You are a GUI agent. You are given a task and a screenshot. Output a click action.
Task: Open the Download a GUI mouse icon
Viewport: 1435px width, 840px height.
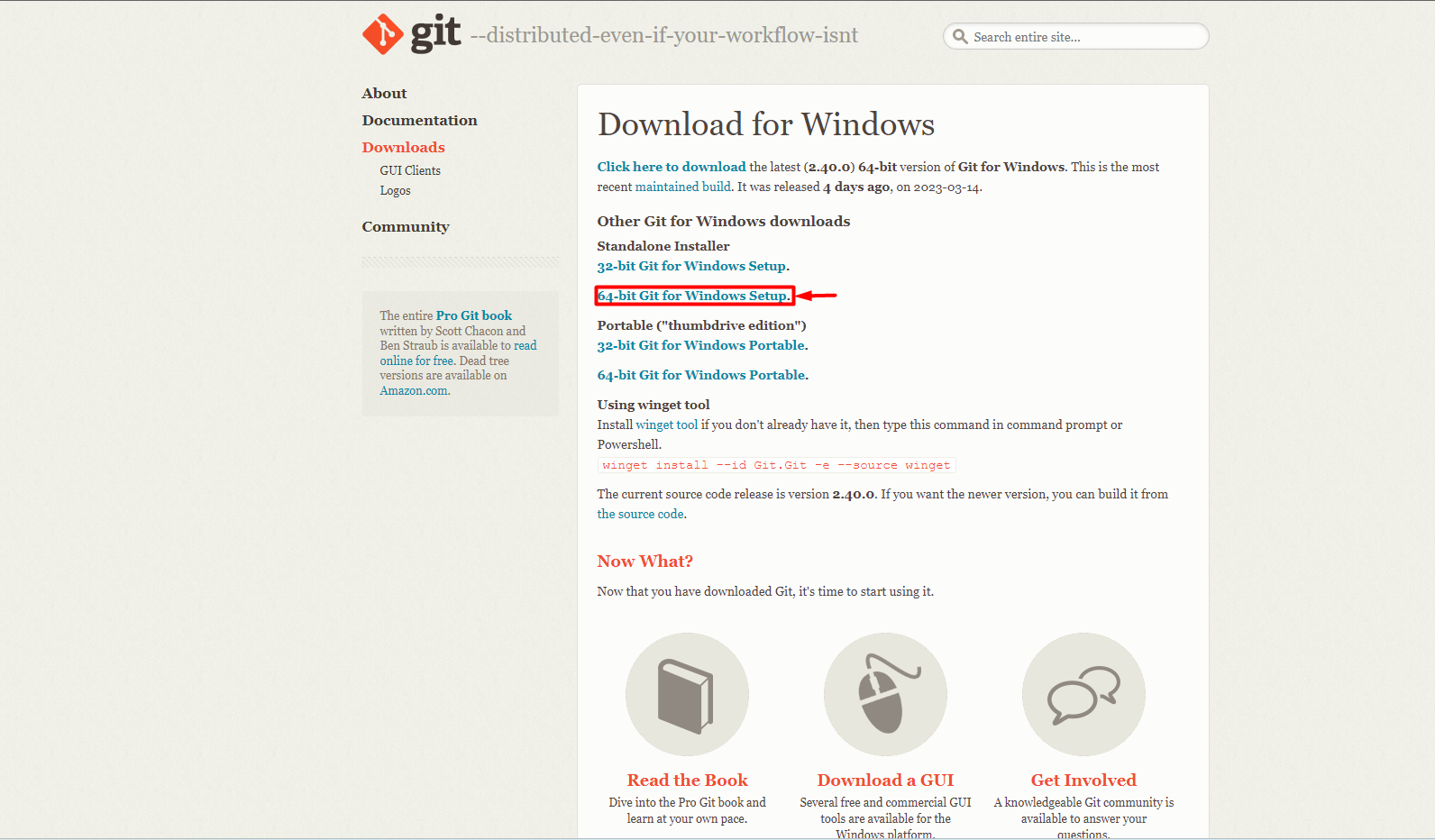(885, 694)
